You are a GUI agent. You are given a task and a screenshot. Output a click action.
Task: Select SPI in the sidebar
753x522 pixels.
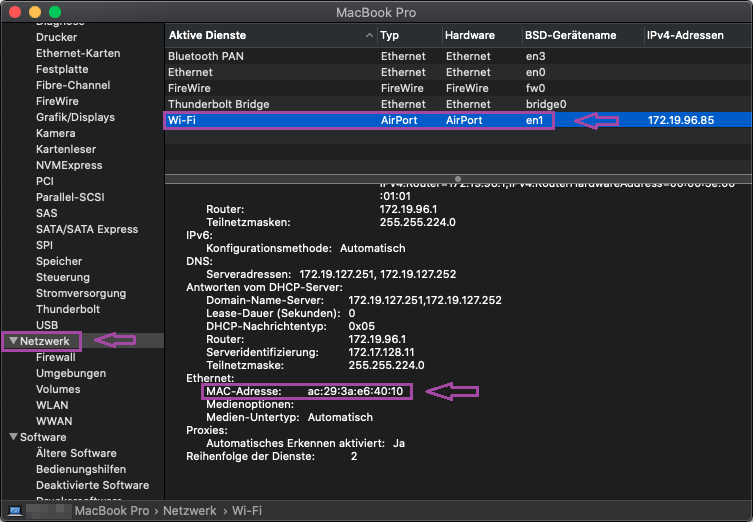44,245
